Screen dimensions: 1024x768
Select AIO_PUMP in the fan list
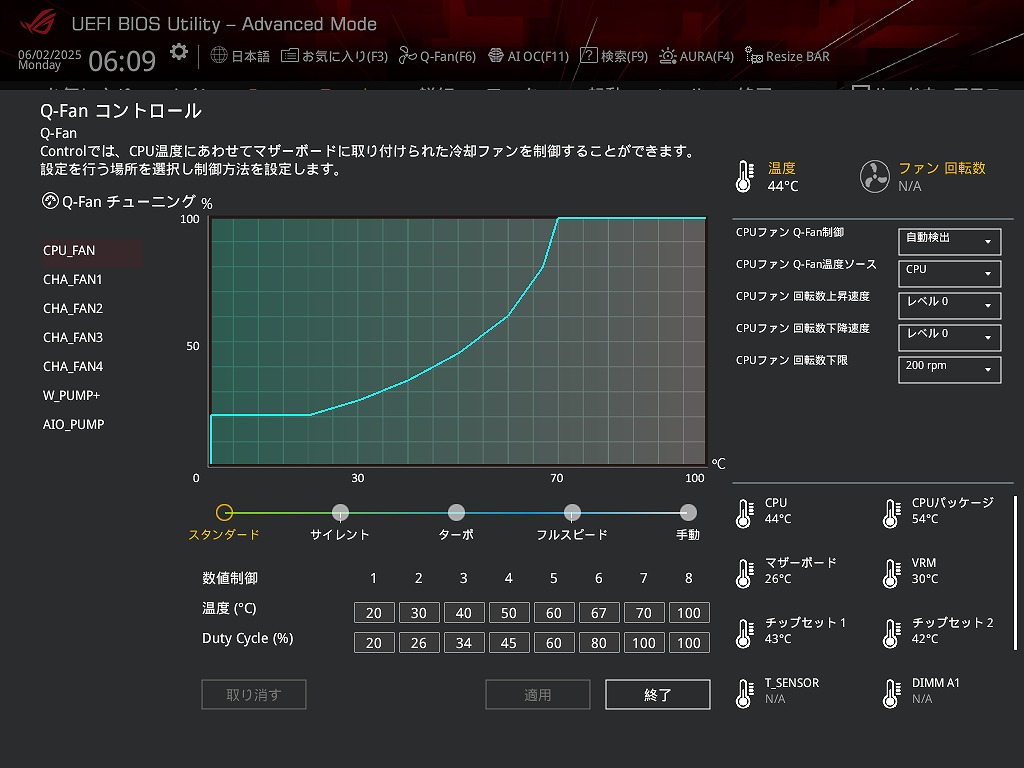[73, 424]
